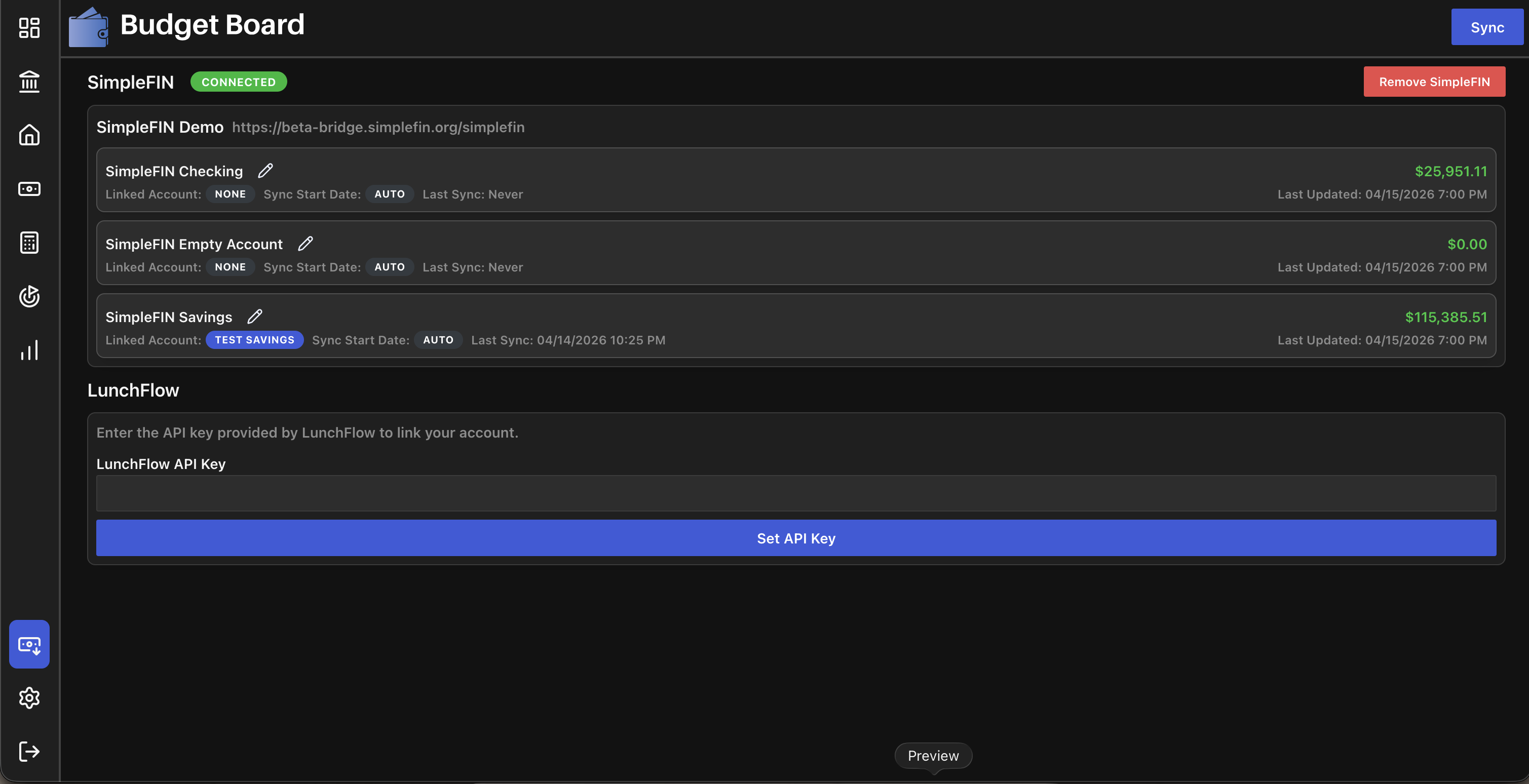This screenshot has width=1529, height=784.
Task: Open the Accounts bank icon in sidebar
Action: [29, 82]
